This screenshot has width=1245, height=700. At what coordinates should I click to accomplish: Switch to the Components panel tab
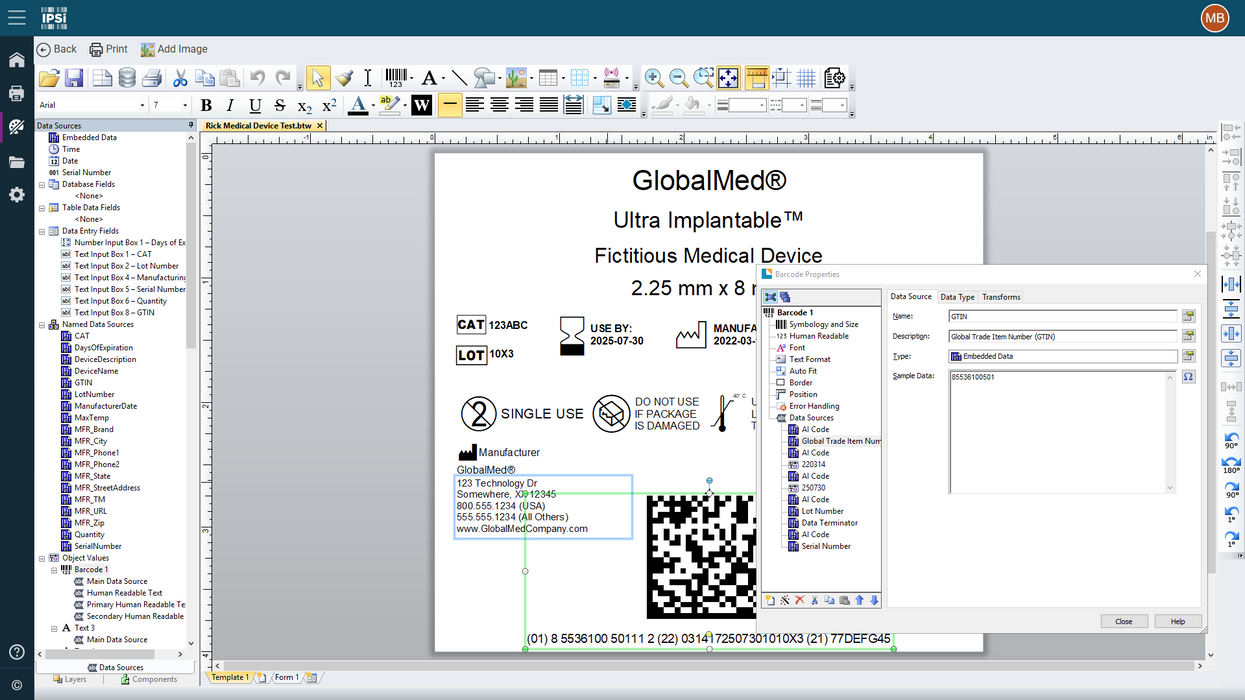[149, 679]
